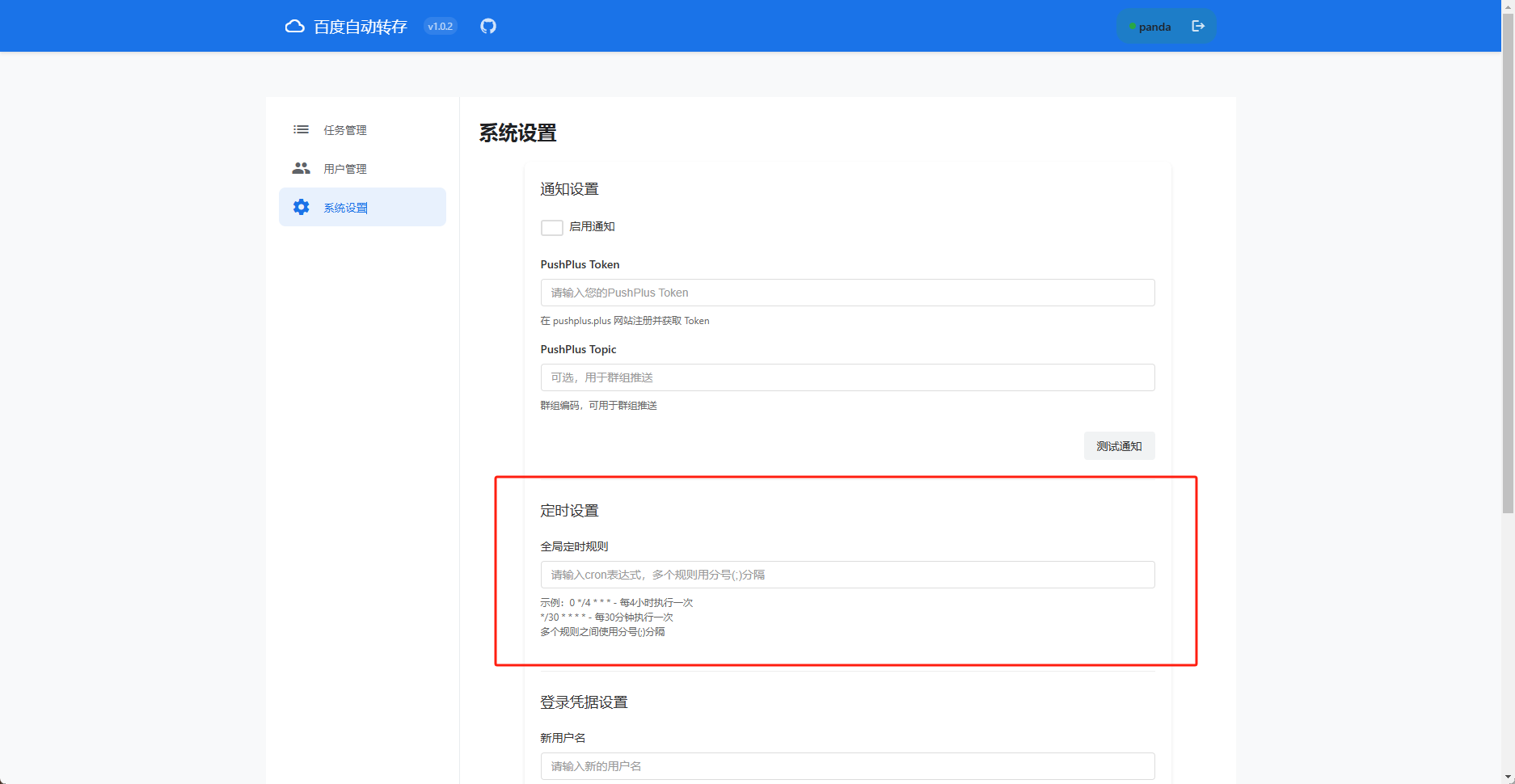The width and height of the screenshot is (1515, 784).
Task: Click the task management list icon
Action: (301, 129)
